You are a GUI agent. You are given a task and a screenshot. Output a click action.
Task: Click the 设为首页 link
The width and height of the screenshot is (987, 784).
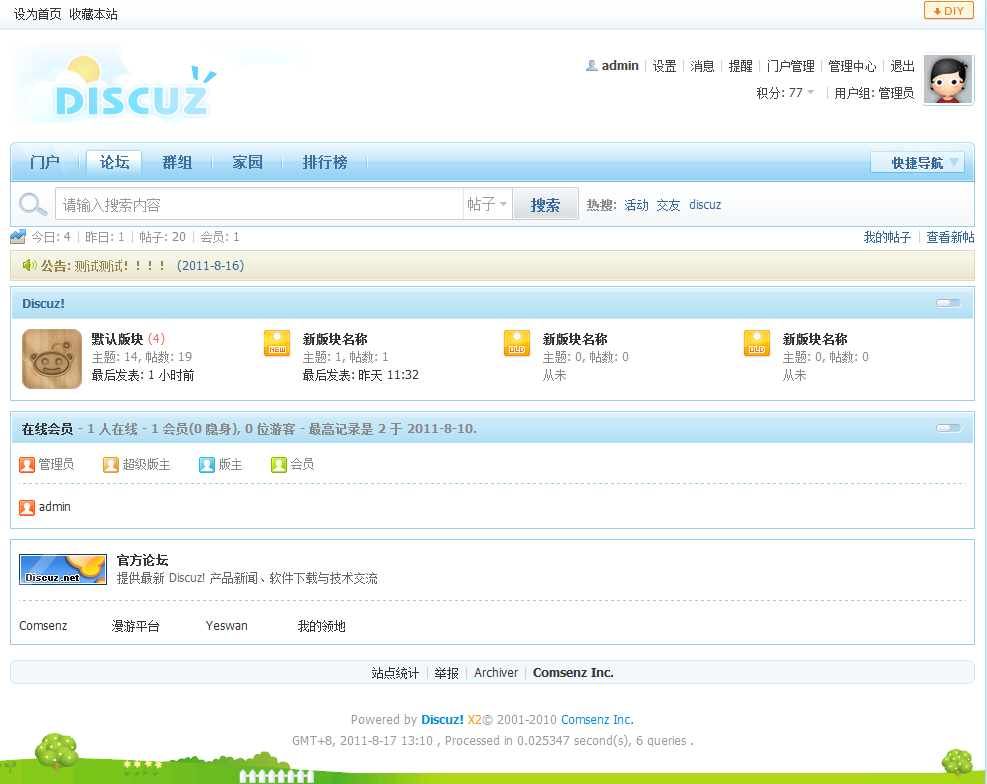pyautogui.click(x=38, y=14)
